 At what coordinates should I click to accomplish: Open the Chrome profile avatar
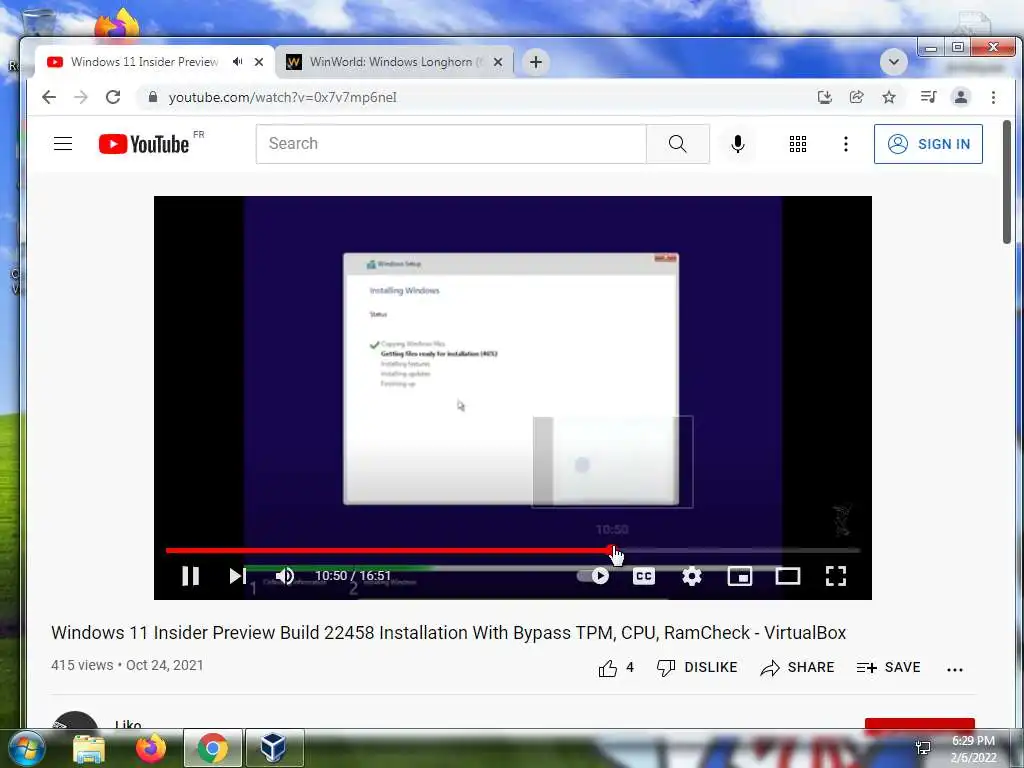click(x=961, y=97)
